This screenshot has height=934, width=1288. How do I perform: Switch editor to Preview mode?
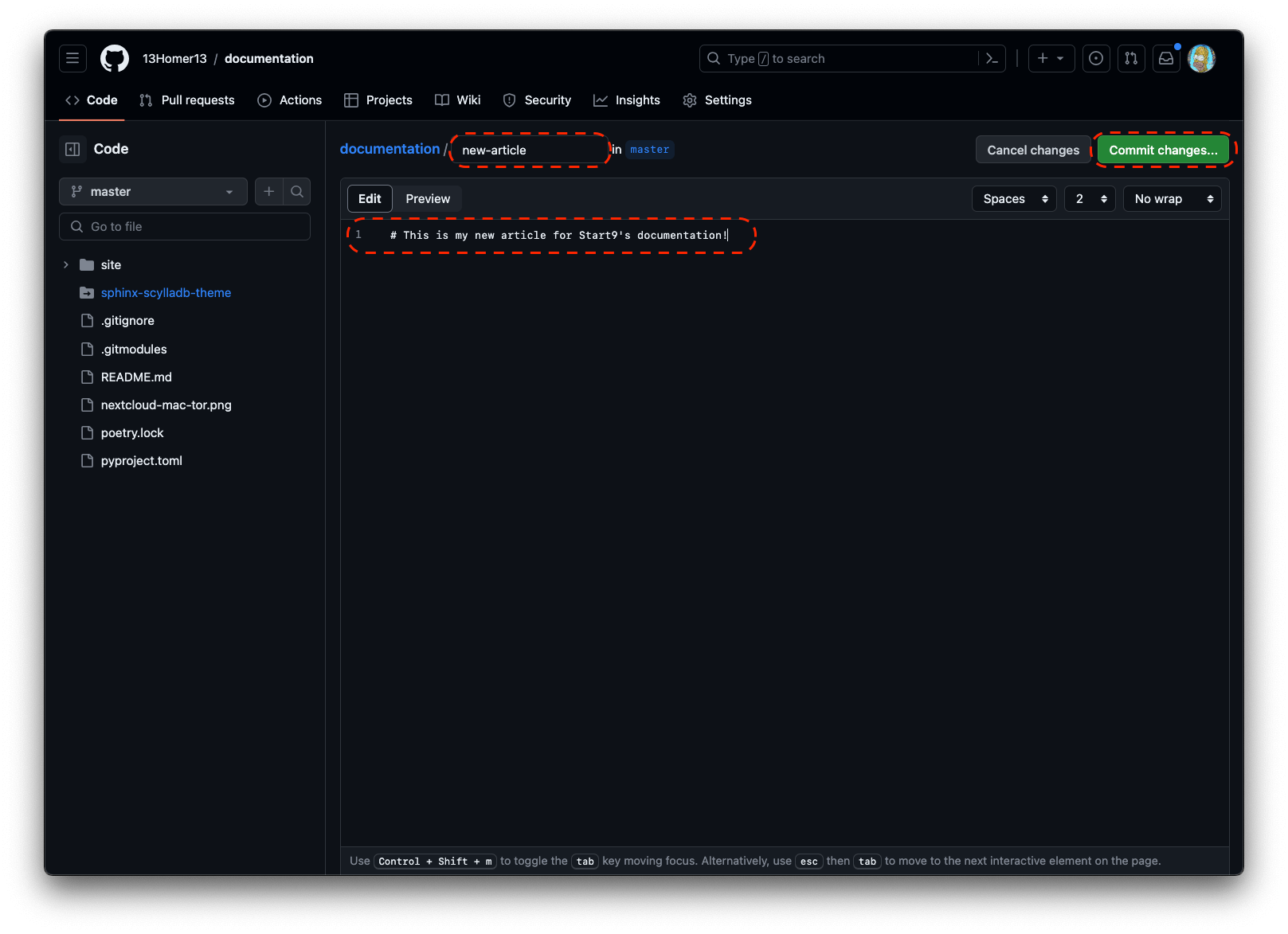click(x=428, y=198)
